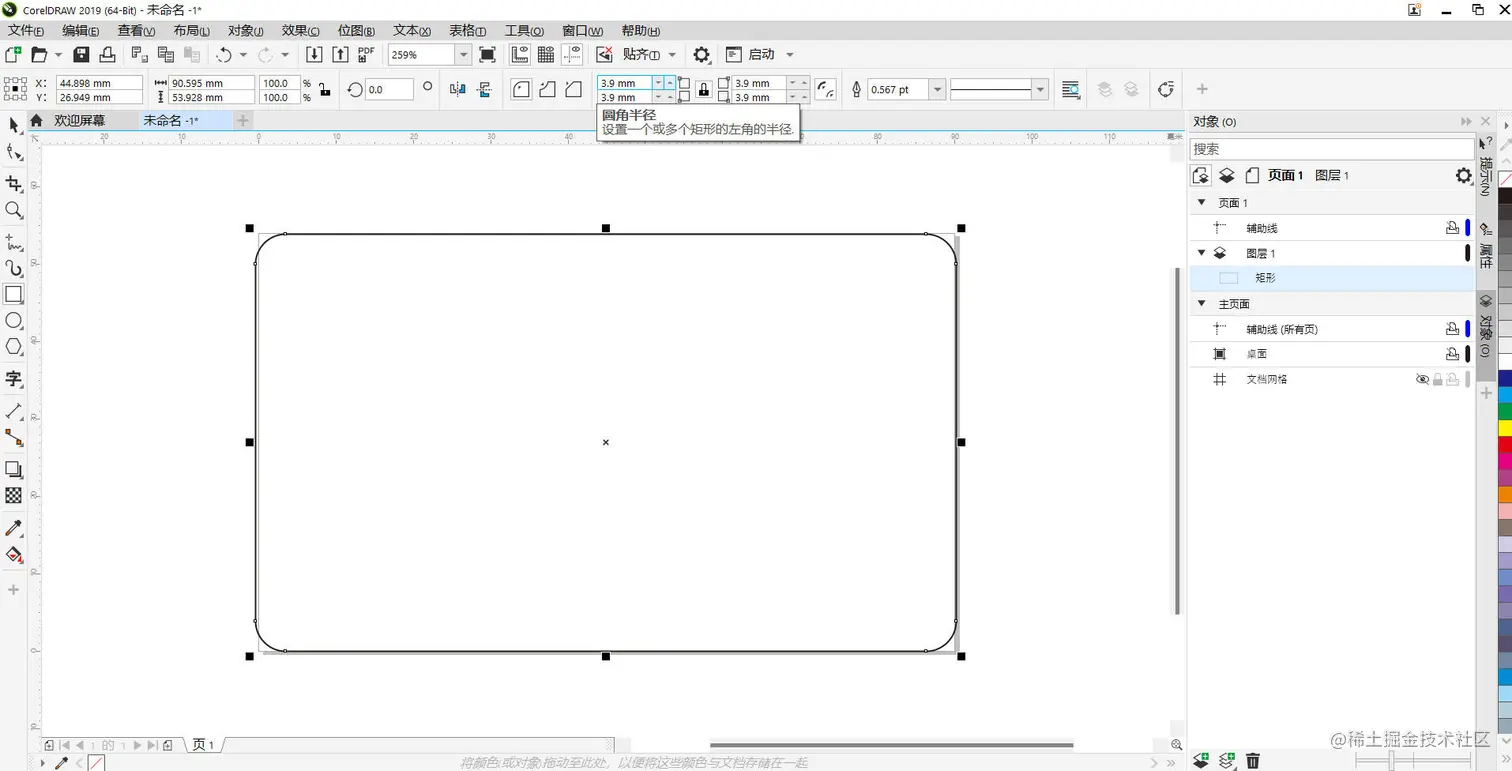Choose the Round corner type
This screenshot has width=1512, height=771.
pos(521,90)
